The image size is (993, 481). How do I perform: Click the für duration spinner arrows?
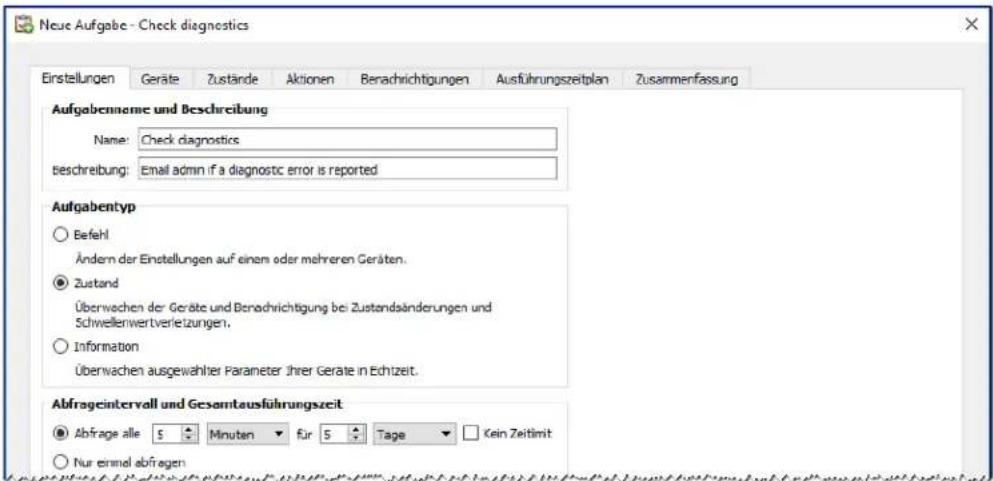click(x=355, y=434)
